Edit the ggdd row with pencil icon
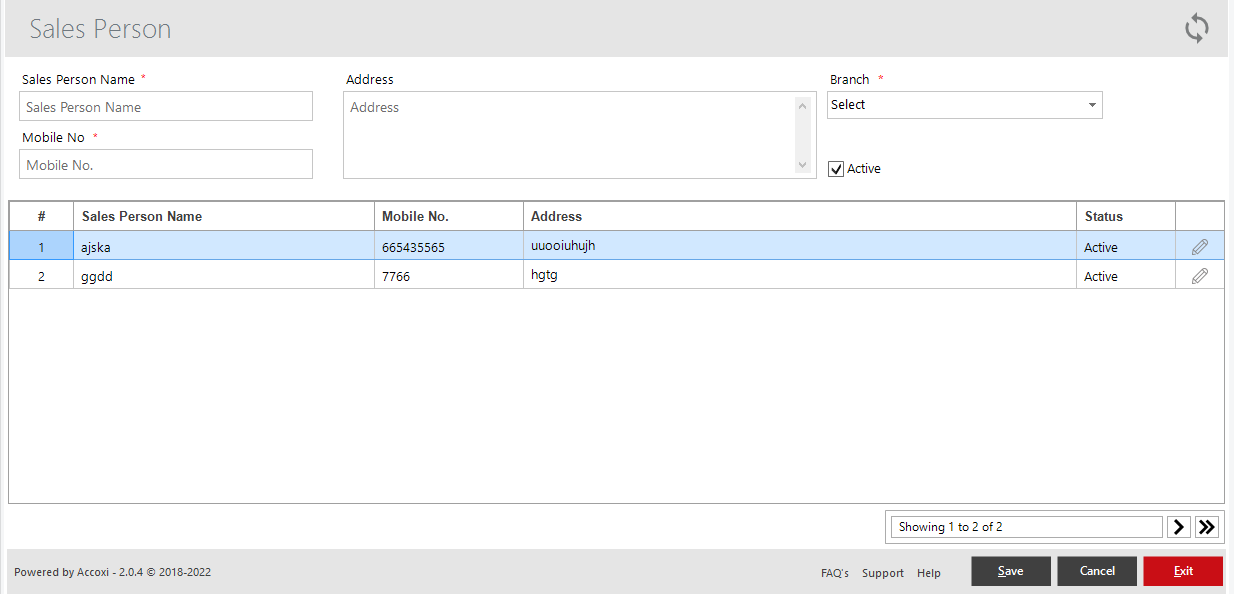Viewport: 1234px width, 594px height. tap(1200, 276)
